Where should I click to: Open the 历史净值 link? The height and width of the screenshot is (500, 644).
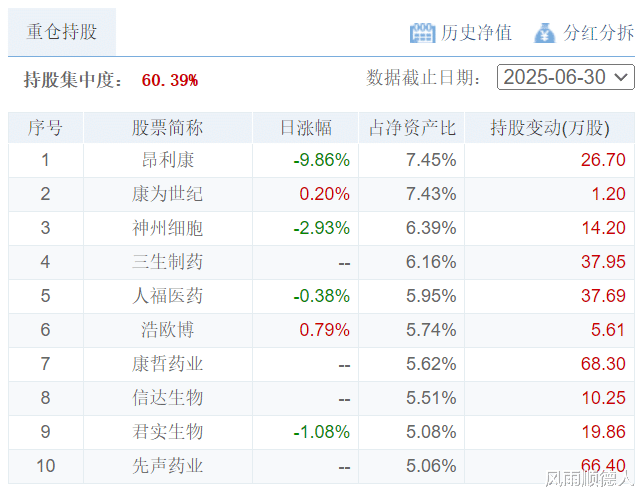(x=476, y=33)
